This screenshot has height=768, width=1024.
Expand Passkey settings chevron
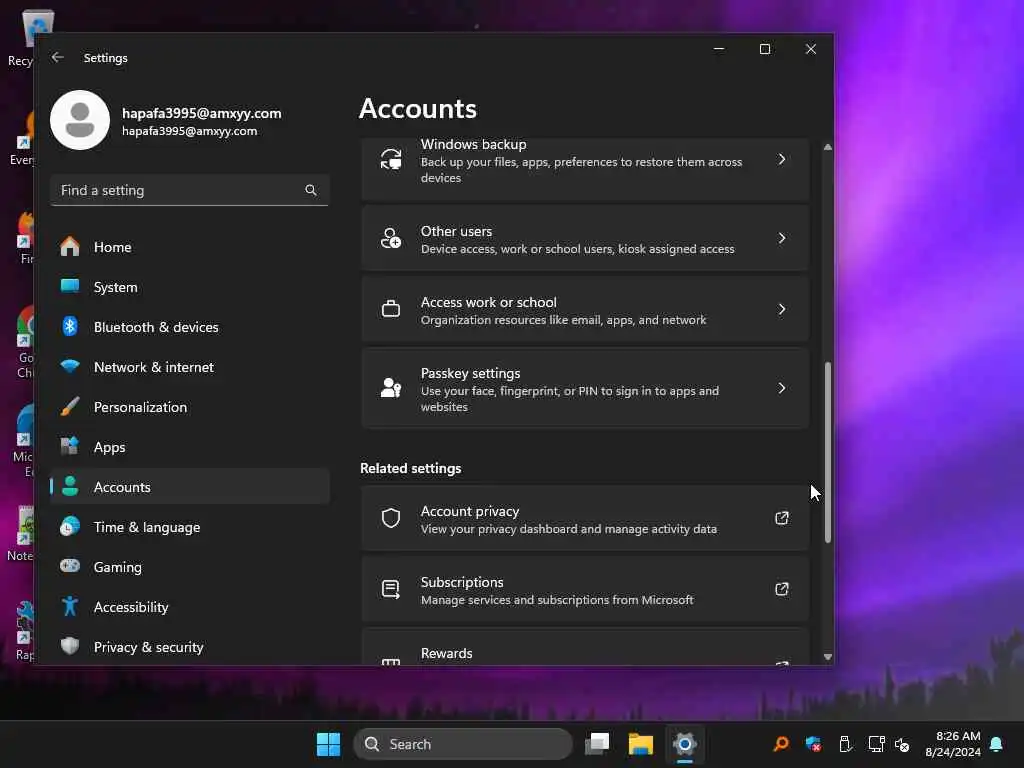[782, 388]
